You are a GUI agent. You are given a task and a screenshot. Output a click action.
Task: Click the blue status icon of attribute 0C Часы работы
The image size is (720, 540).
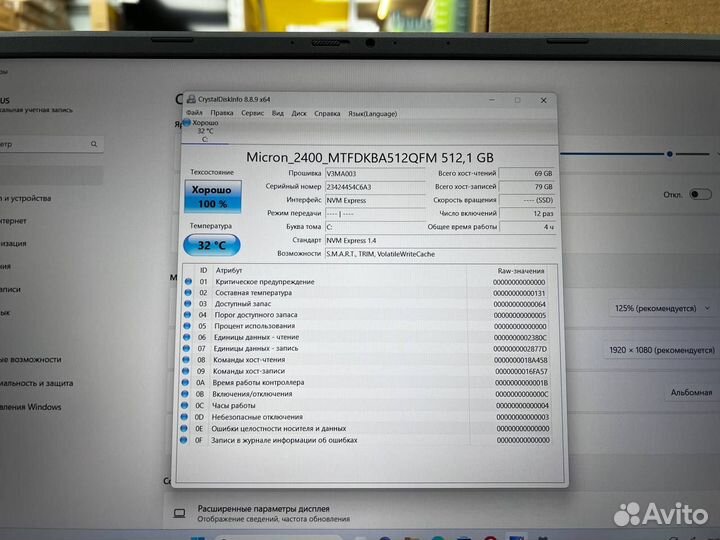187,405
